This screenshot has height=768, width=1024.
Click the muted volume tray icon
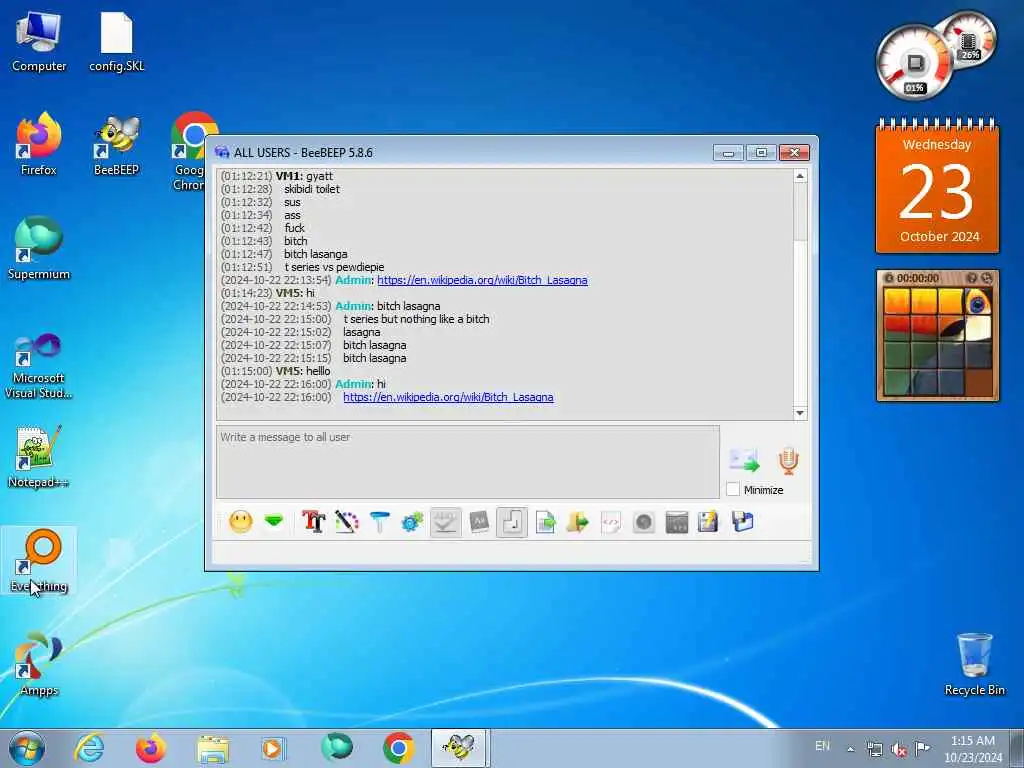(x=899, y=749)
